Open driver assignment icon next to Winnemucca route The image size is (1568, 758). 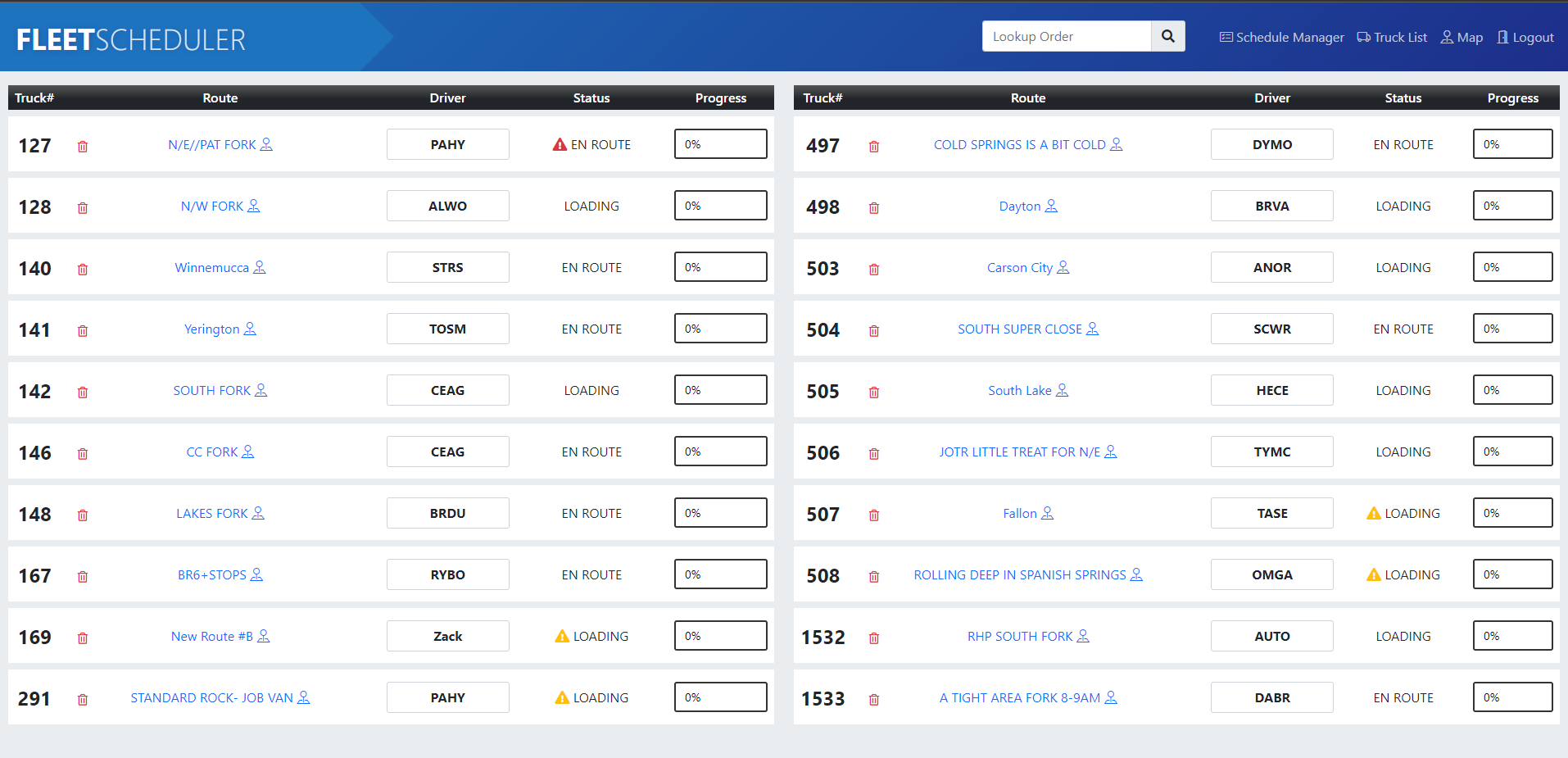[x=260, y=267]
